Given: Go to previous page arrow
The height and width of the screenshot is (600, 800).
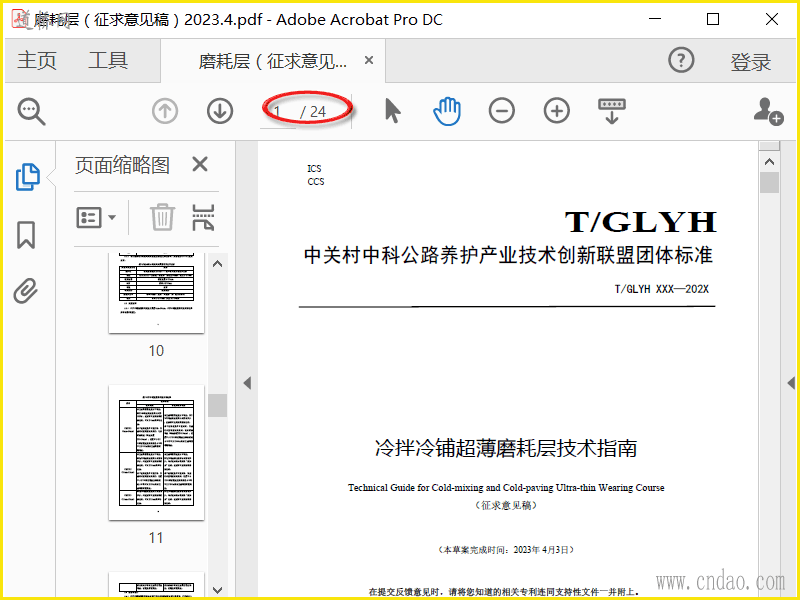Looking at the screenshot, I should pos(165,111).
